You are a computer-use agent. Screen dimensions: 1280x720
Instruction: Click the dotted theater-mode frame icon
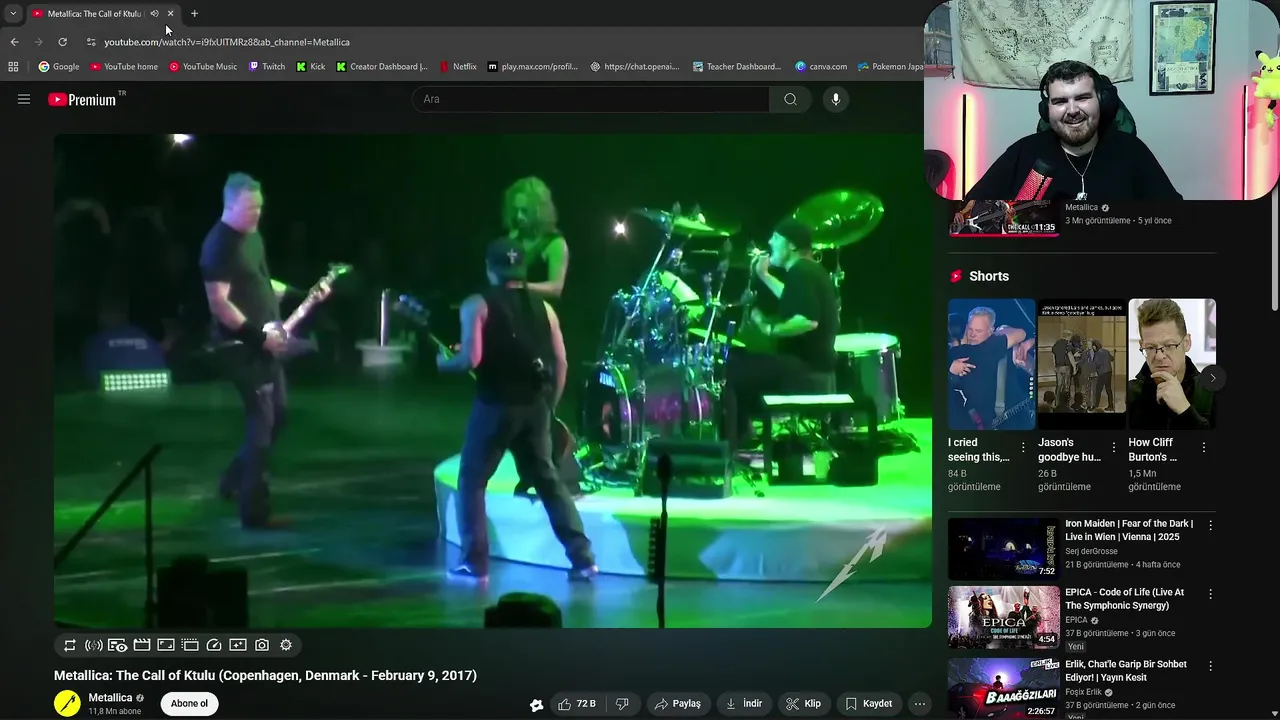tap(190, 645)
